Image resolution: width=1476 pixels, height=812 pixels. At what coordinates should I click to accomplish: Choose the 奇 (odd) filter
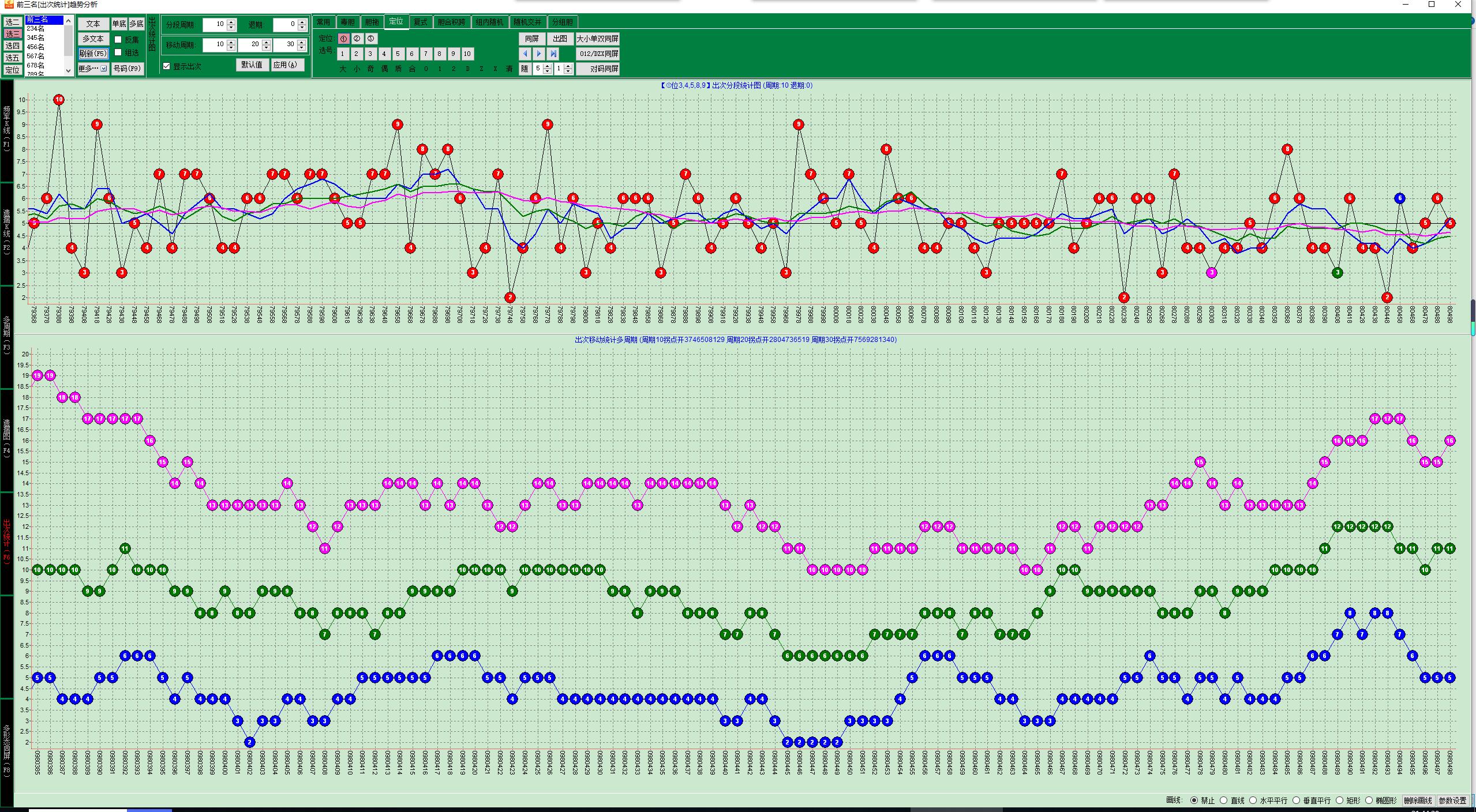click(370, 69)
